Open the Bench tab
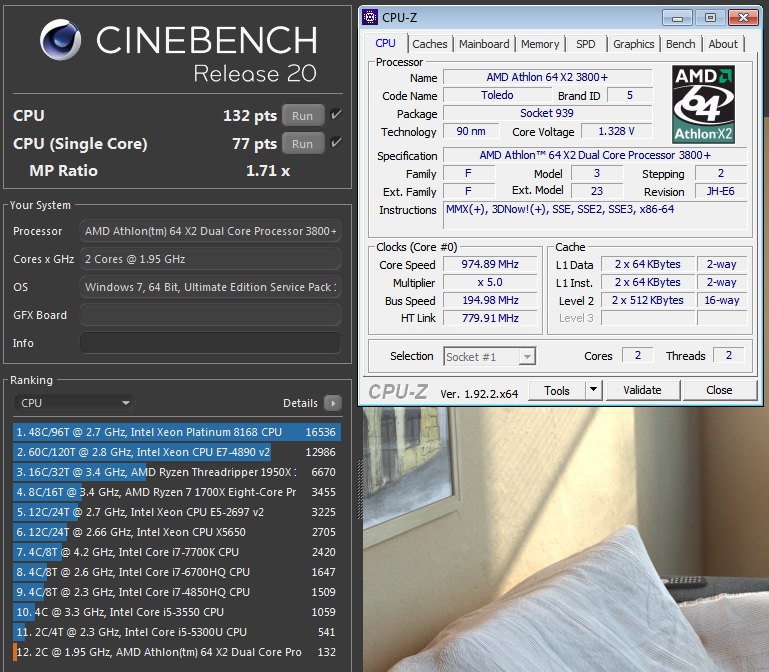Image resolution: width=769 pixels, height=672 pixels. tap(681, 44)
